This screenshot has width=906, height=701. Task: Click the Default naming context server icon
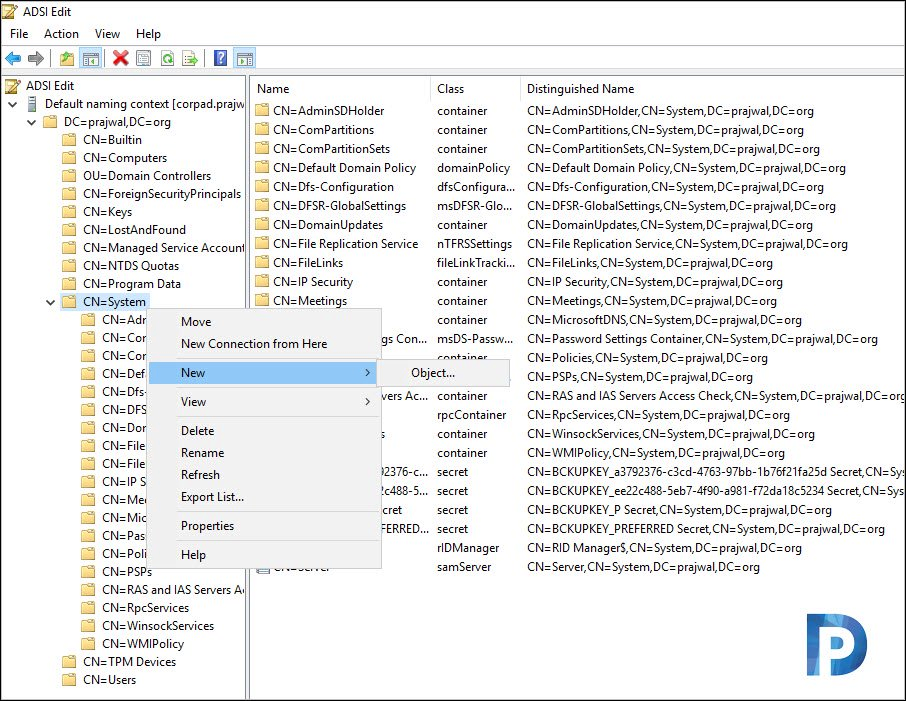click(32, 104)
